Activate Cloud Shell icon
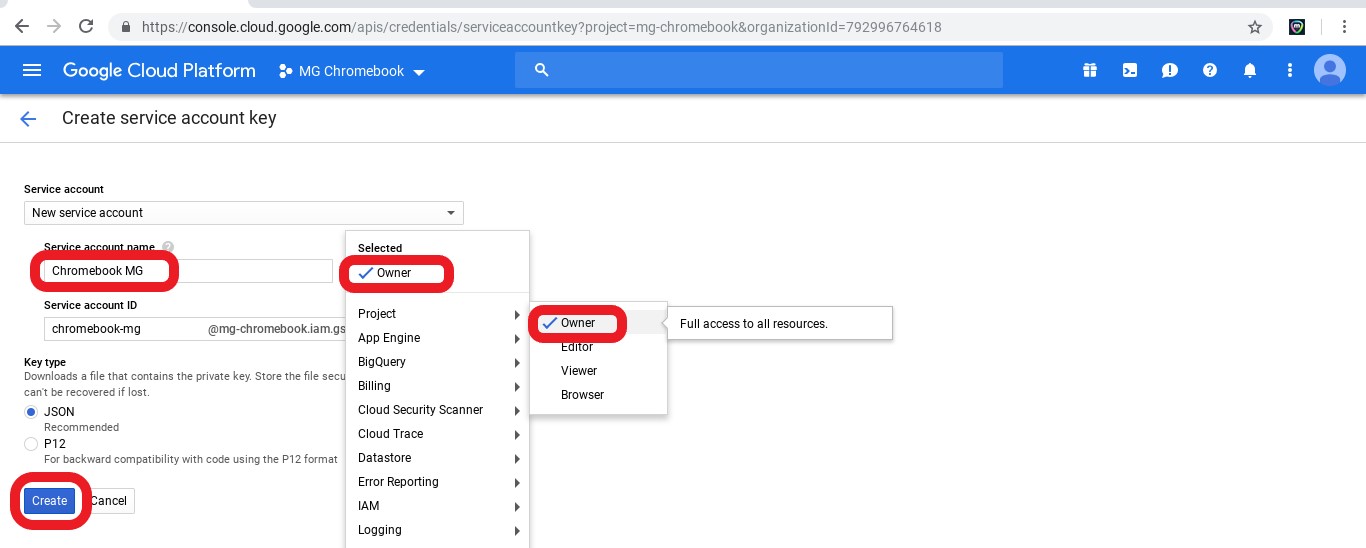Viewport: 1366px width, 548px height. [x=1130, y=70]
